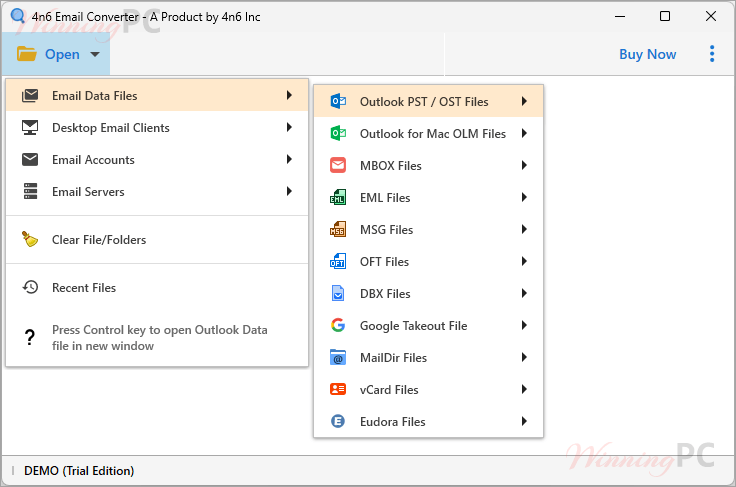Expand the Desktop Email Clients submenu arrow
Viewport: 736px width, 487px height.
[x=289, y=127]
